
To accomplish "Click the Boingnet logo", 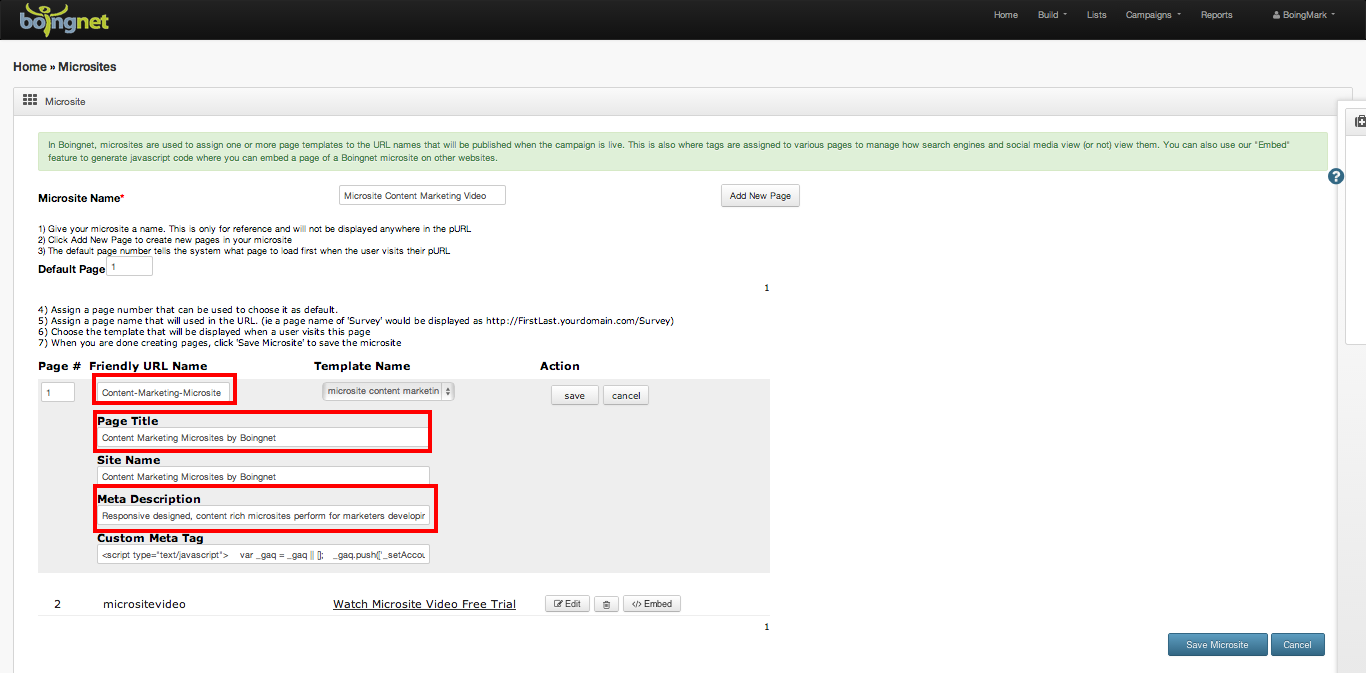I will click(65, 18).
